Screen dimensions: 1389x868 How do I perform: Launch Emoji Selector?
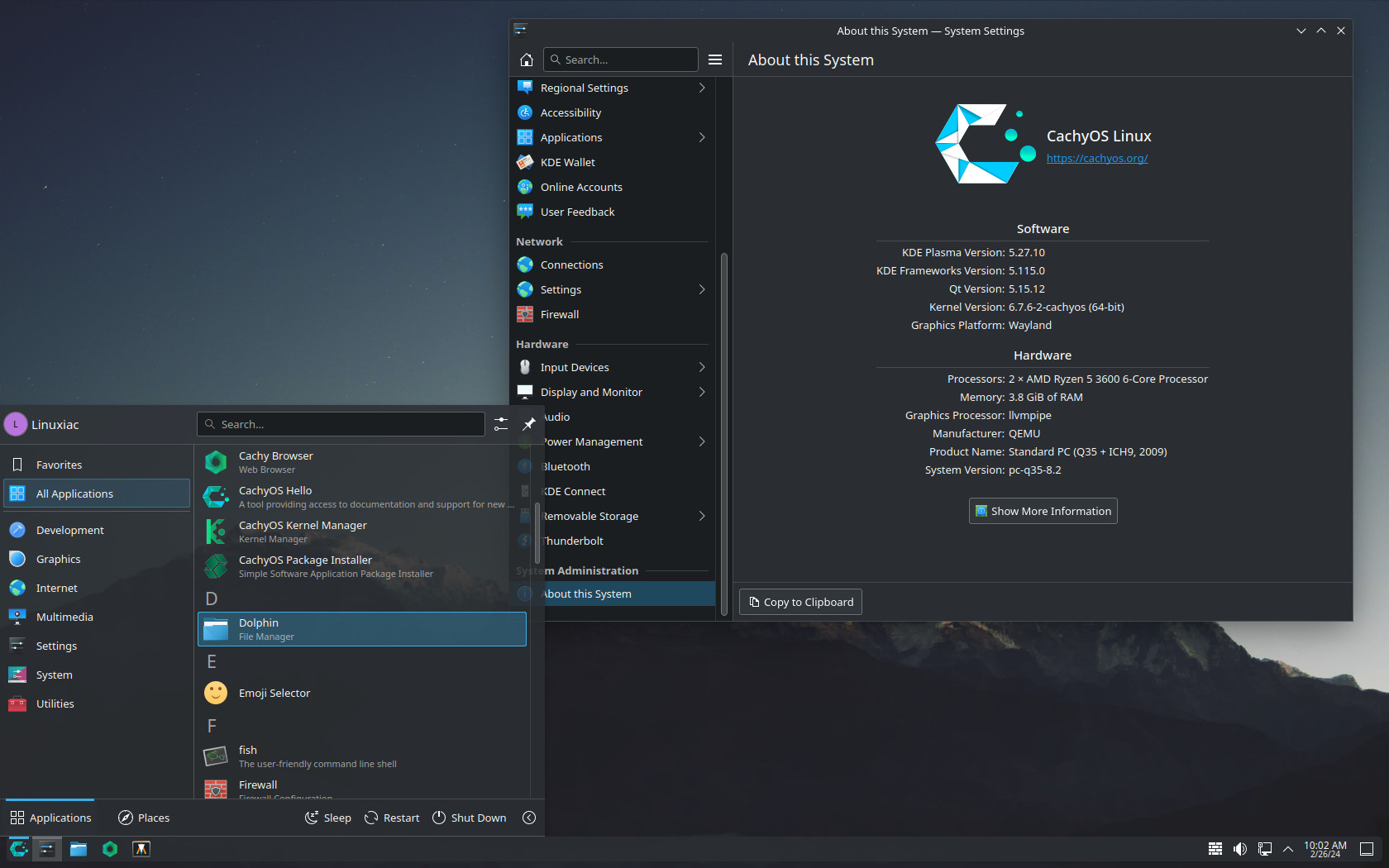(x=362, y=693)
